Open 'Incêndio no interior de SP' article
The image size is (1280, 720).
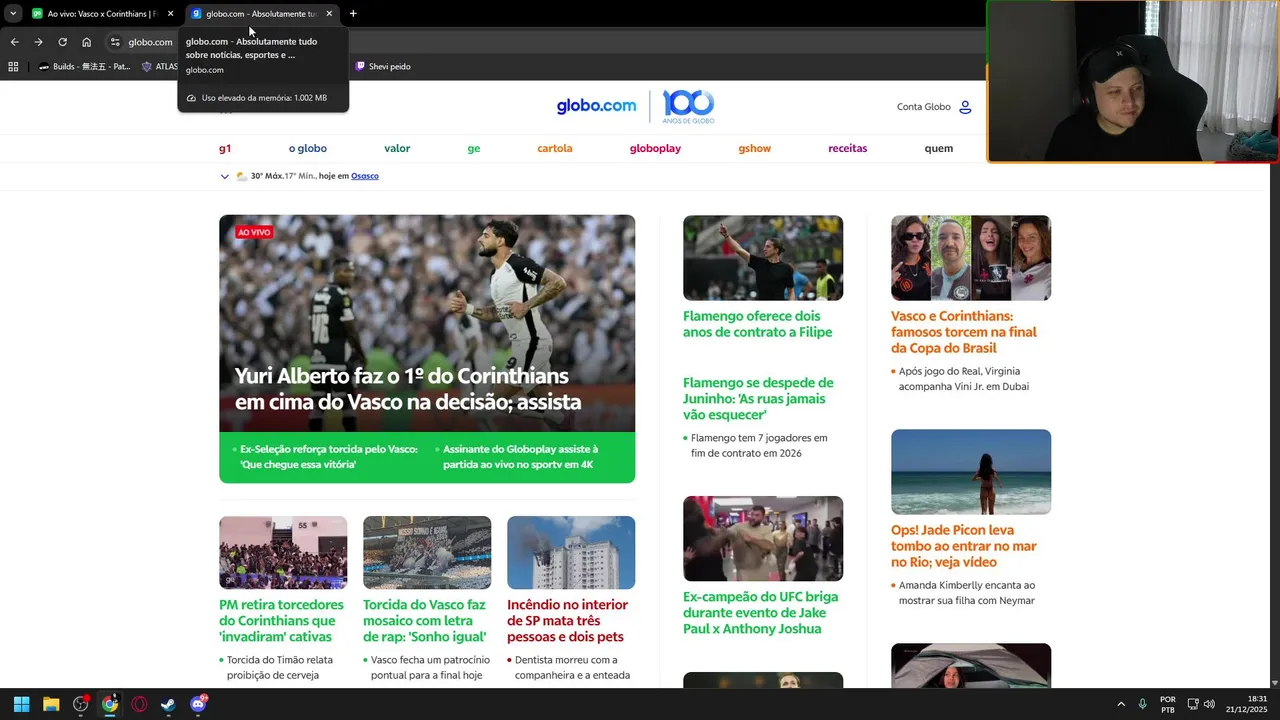[568, 620]
